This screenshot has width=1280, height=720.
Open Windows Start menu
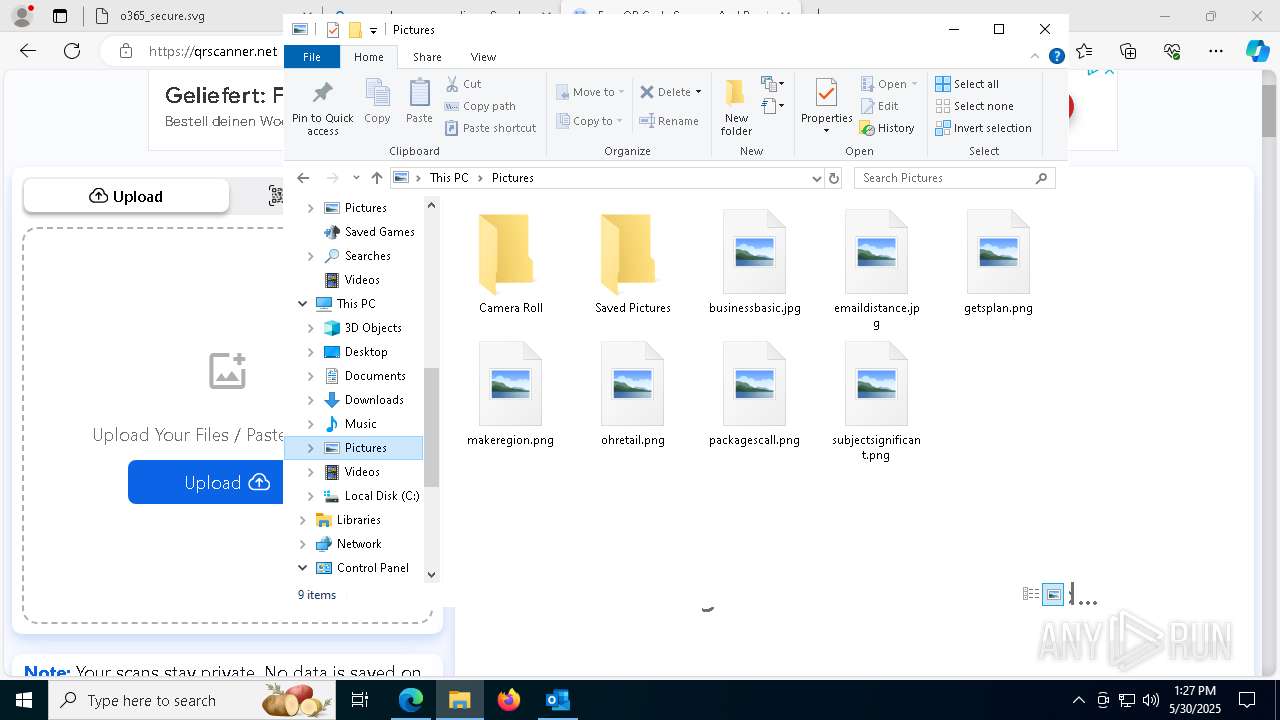[x=24, y=700]
